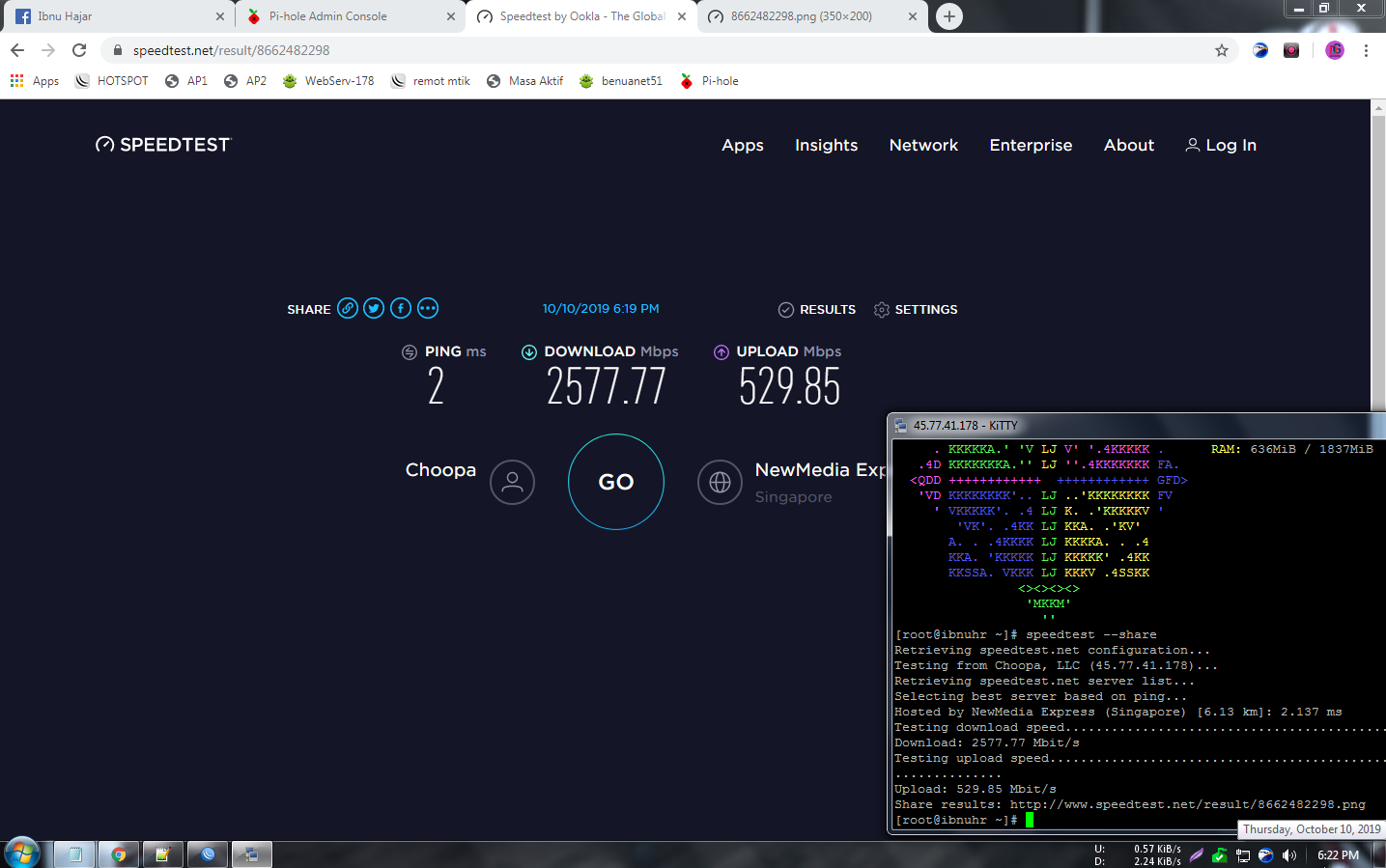
Task: Click the server globe icon
Action: point(720,482)
